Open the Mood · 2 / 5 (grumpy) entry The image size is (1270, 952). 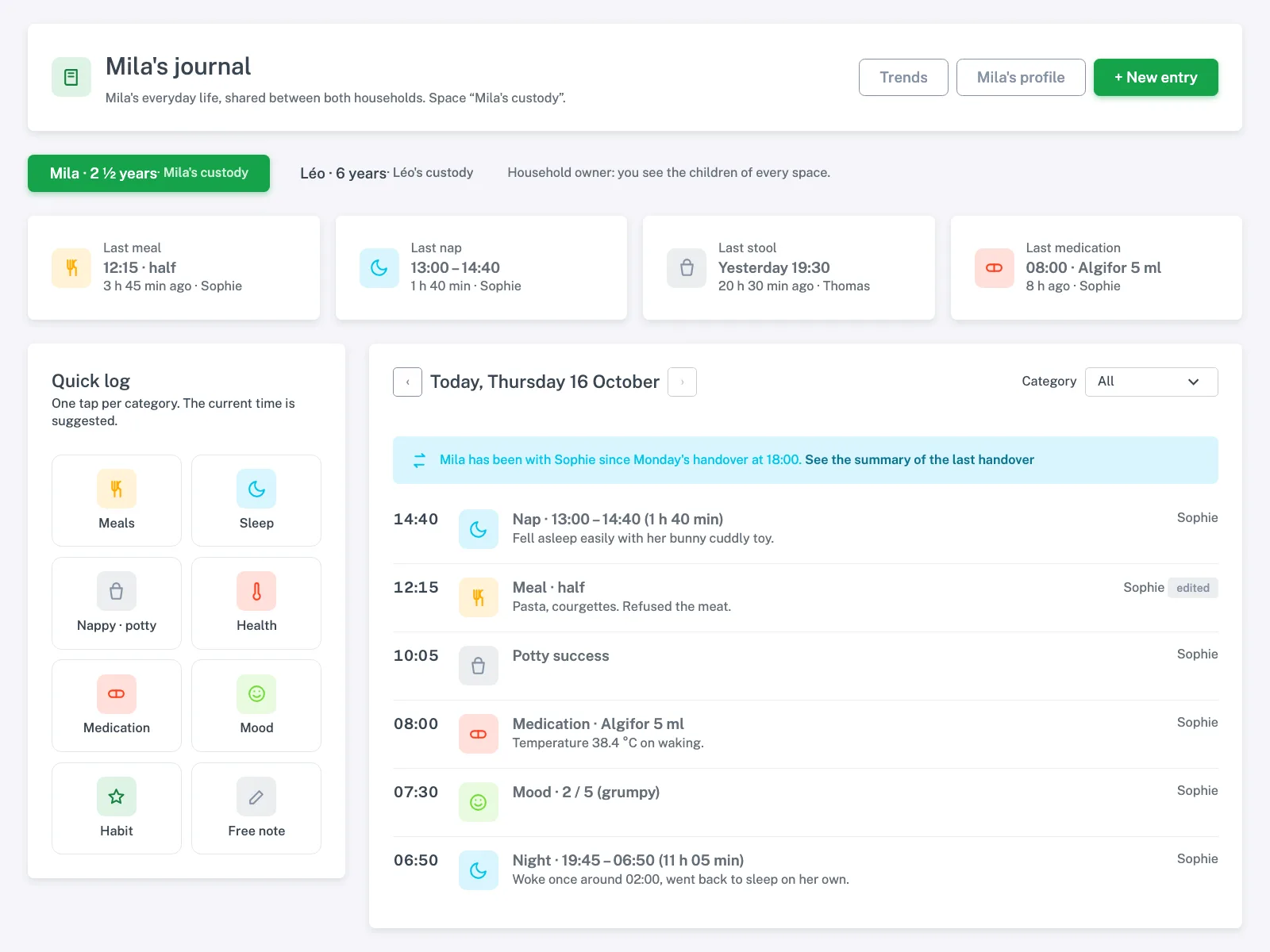[x=586, y=792]
